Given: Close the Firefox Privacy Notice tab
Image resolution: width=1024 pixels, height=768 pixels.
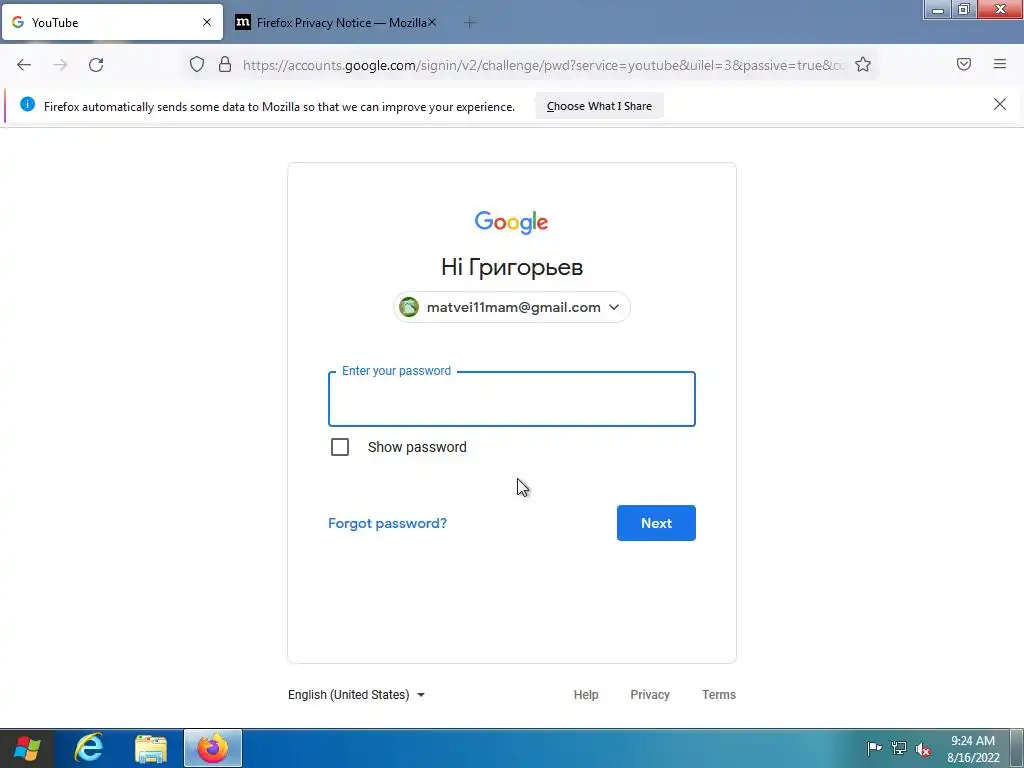Looking at the screenshot, I should [432, 22].
